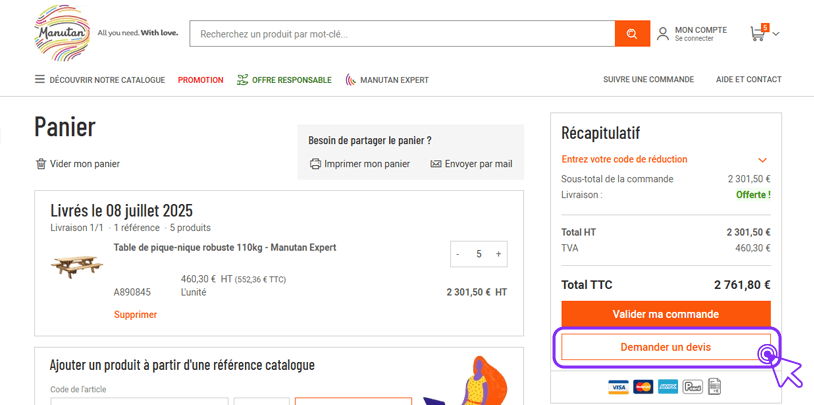This screenshot has height=405, width=814.
Task: Click the Mastercard icon
Action: [x=643, y=387]
